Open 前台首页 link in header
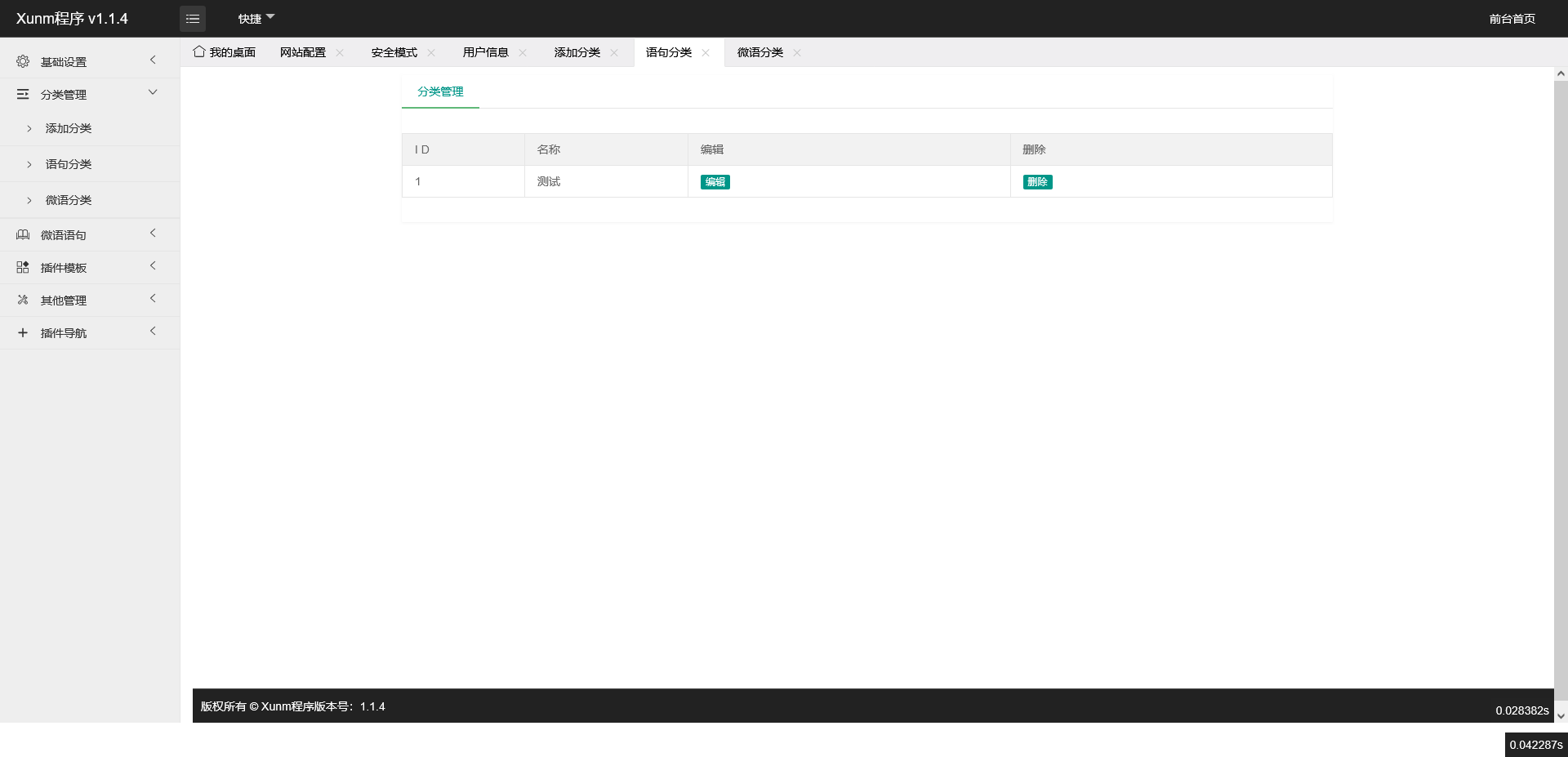1568x757 pixels. [1512, 19]
